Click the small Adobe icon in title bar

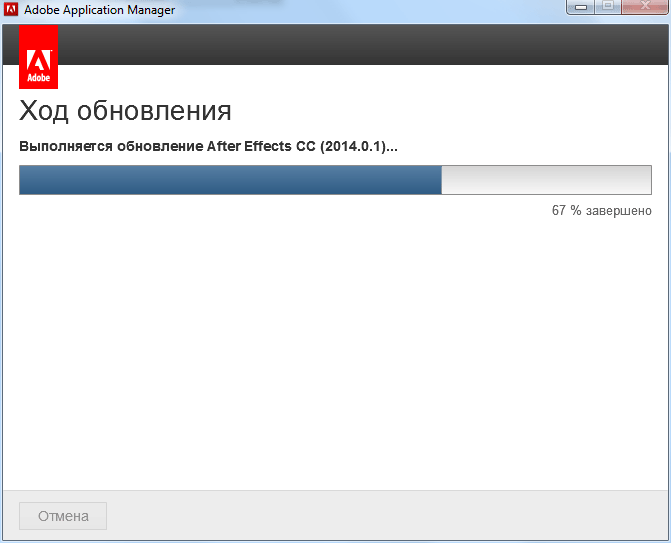coord(12,10)
